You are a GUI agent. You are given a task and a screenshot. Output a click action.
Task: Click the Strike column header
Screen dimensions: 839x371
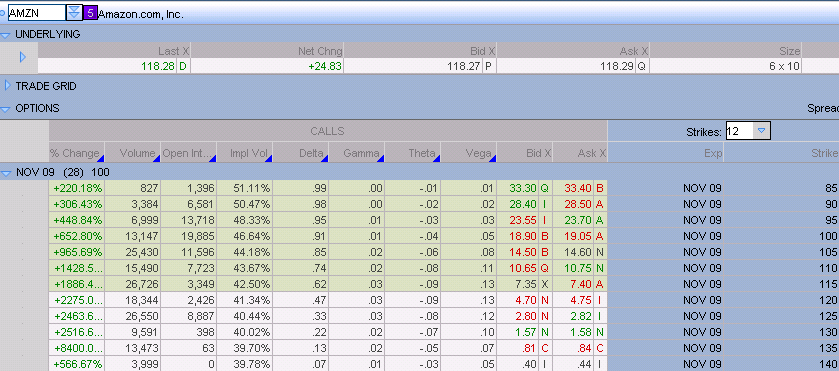[782, 154]
